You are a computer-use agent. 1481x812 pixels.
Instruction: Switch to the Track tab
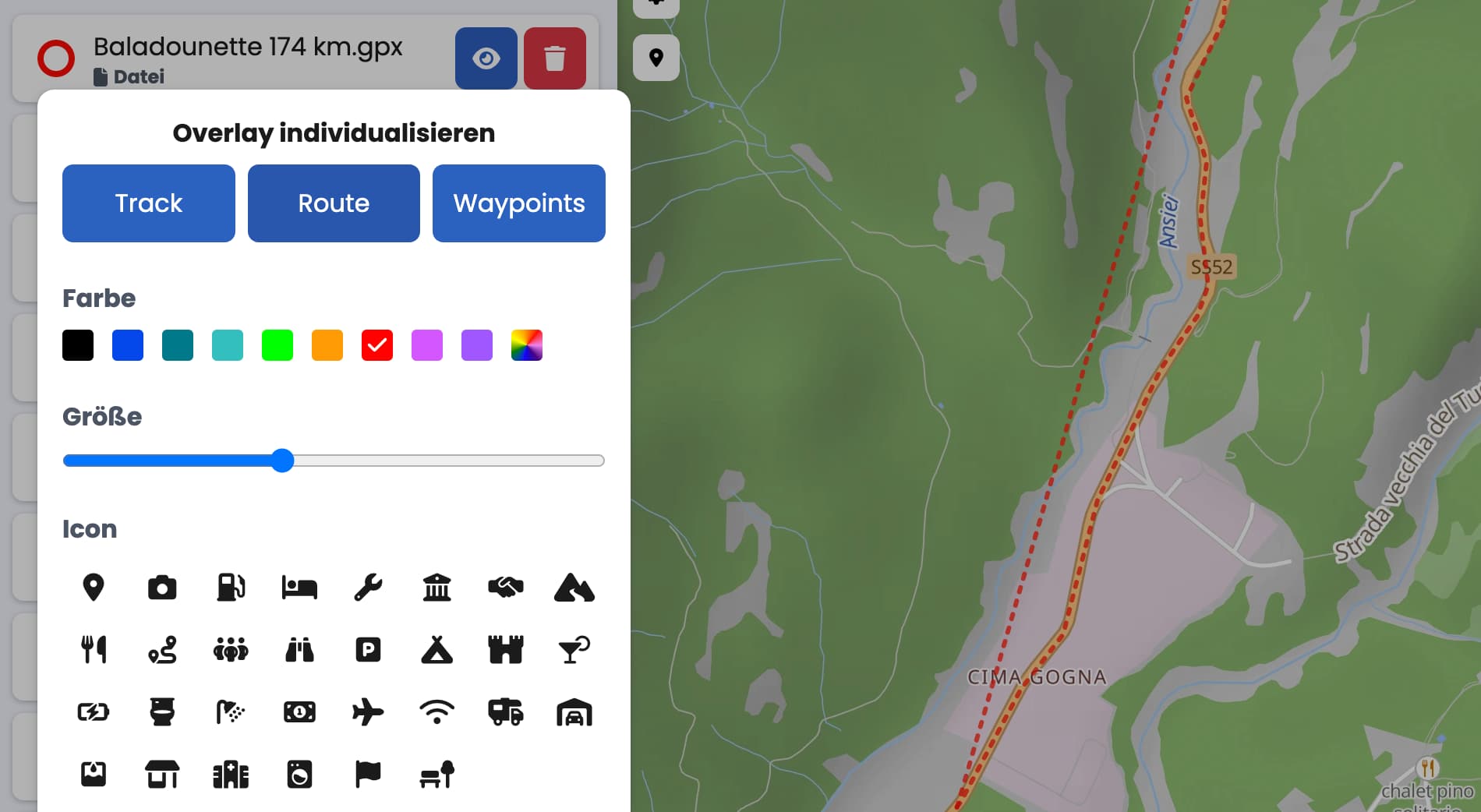point(149,203)
